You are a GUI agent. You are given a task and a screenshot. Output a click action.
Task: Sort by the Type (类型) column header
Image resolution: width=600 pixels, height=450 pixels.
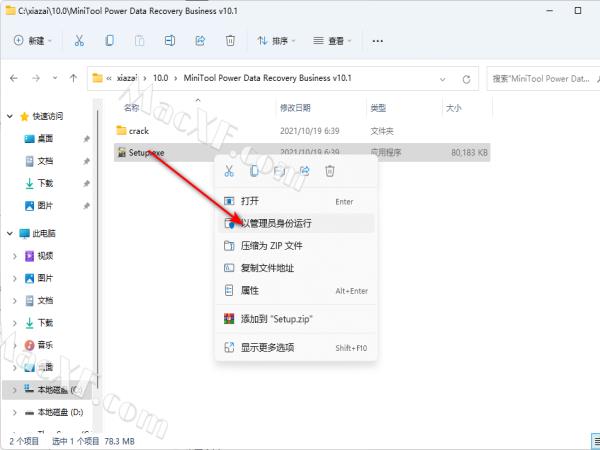(x=378, y=108)
